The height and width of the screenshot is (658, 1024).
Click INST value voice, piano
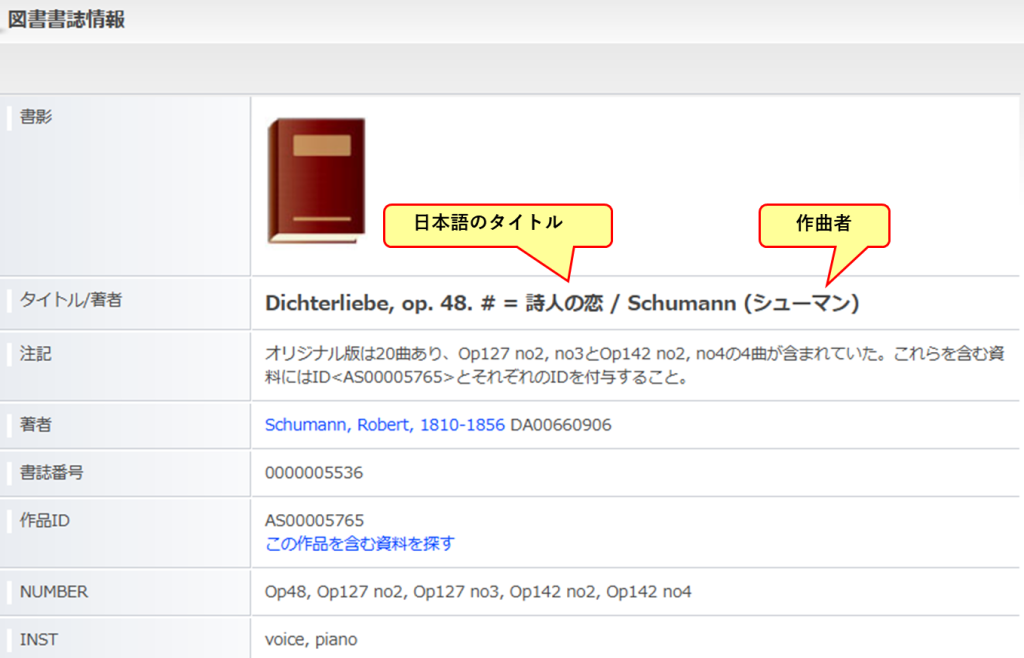(x=311, y=640)
